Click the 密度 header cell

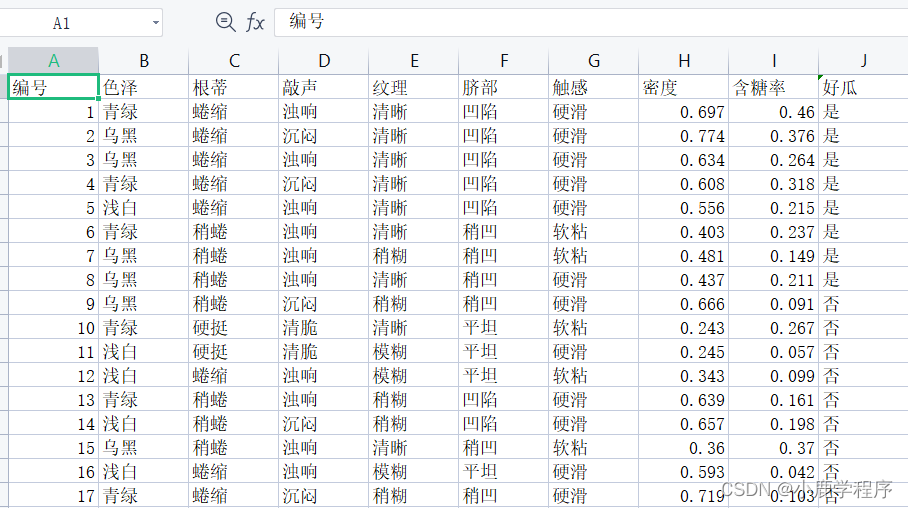[x=684, y=87]
